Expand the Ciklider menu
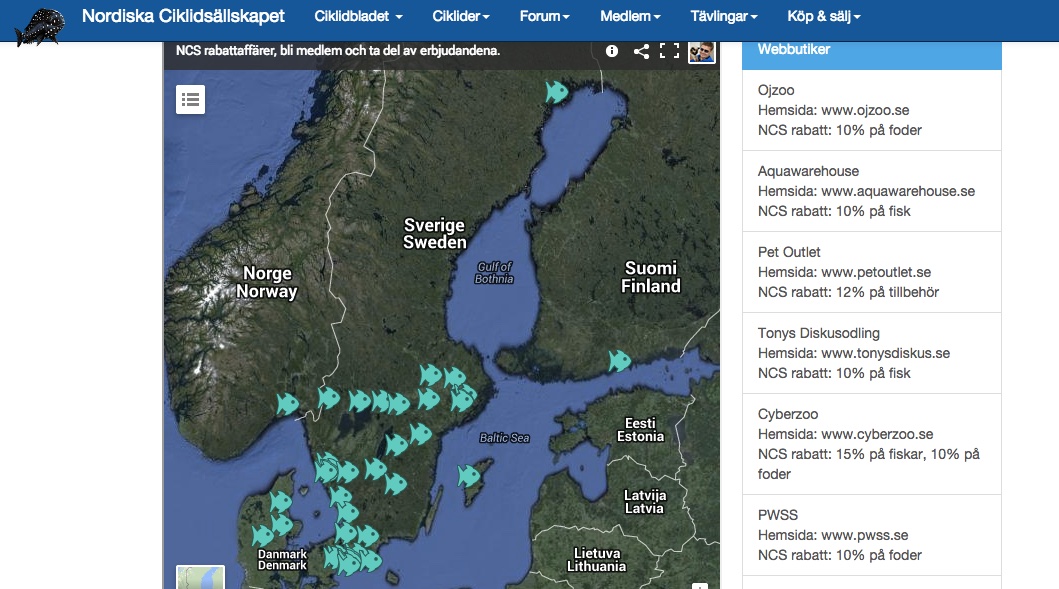This screenshot has height=589, width=1059. 461,16
